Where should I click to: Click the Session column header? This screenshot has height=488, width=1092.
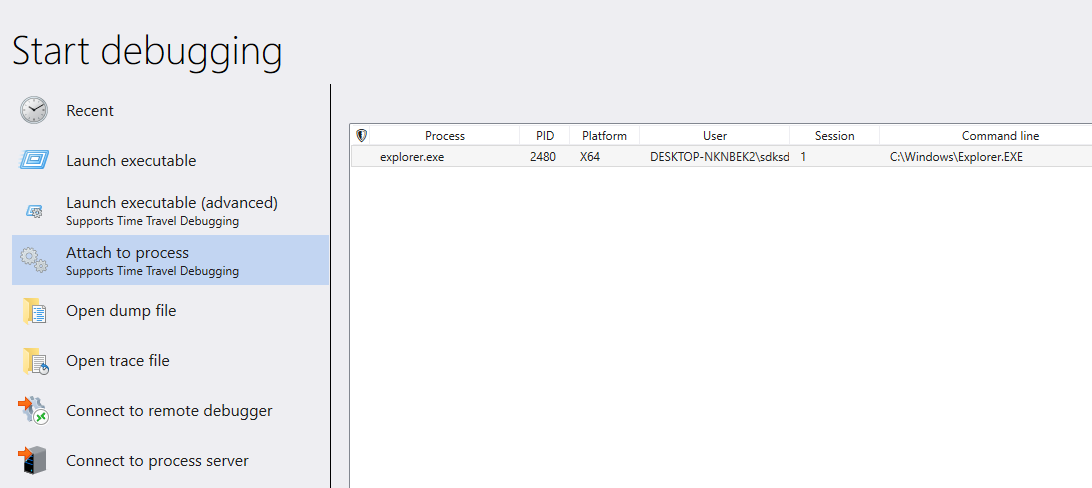834,136
